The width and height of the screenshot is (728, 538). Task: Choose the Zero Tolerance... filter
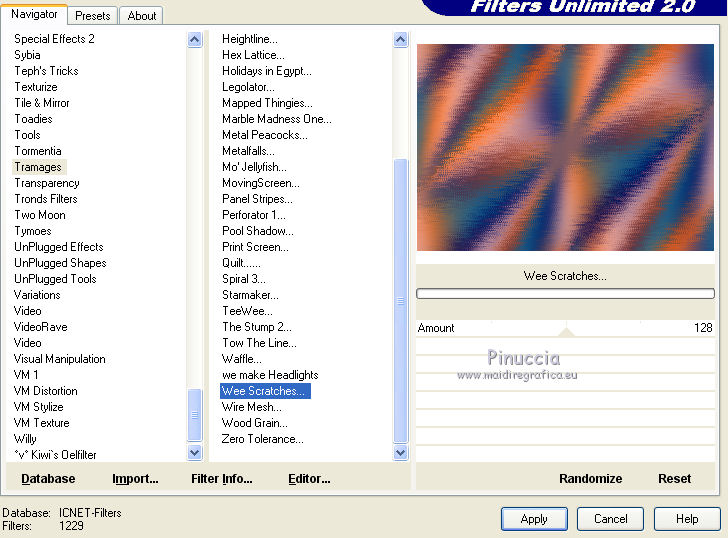[262, 439]
